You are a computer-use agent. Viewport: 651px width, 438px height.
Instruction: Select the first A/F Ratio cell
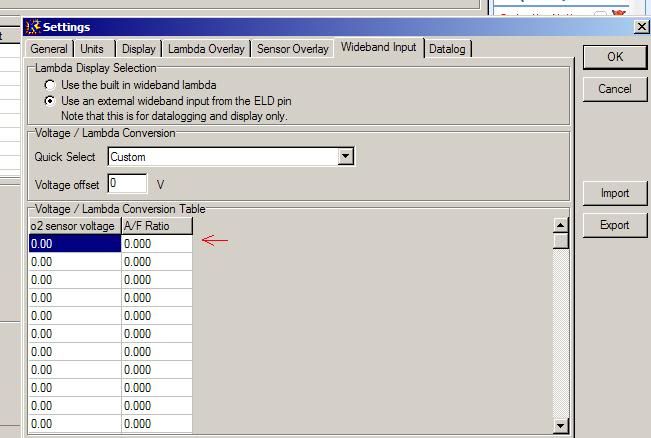pos(156,243)
